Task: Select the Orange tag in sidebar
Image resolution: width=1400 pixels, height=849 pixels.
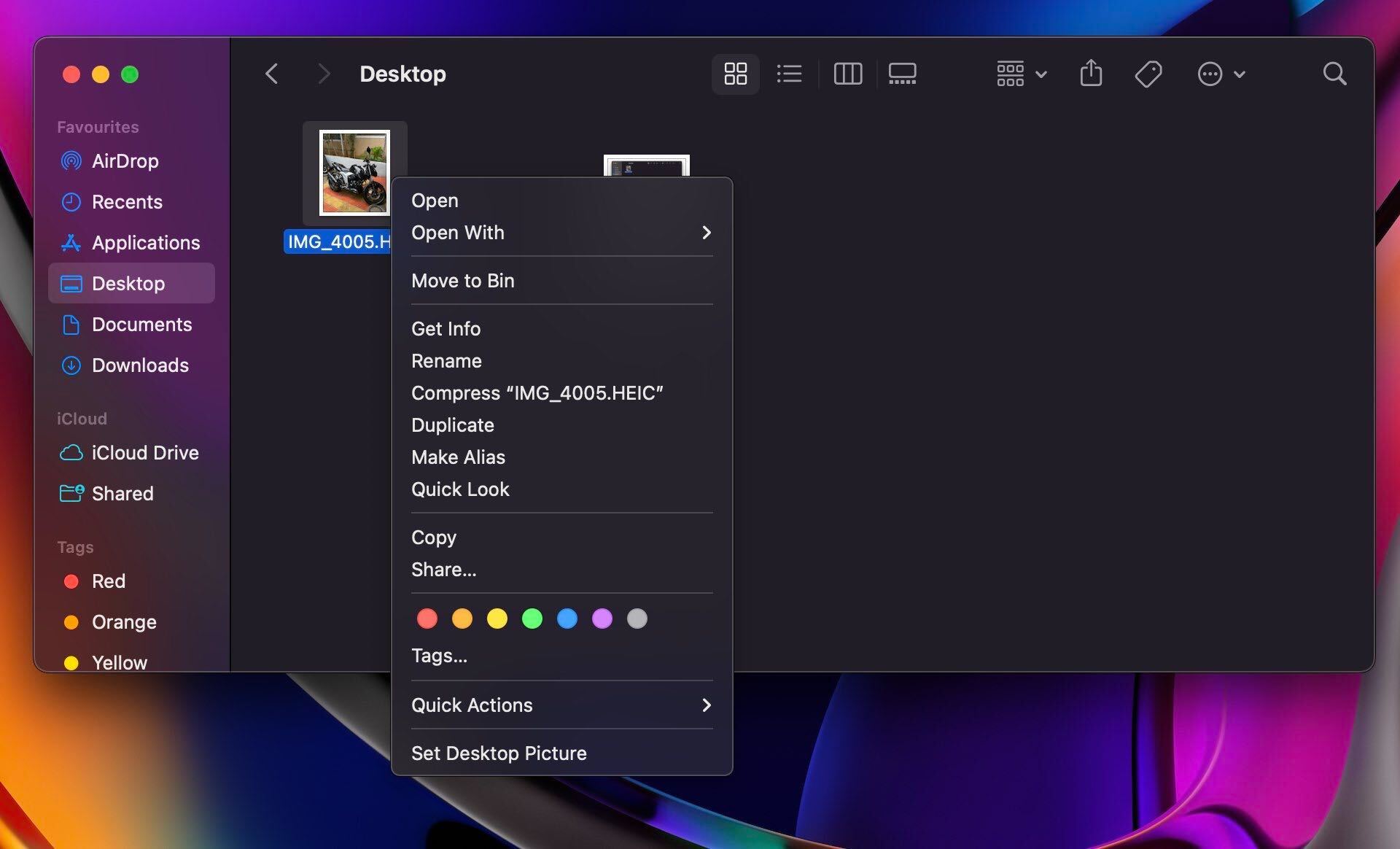Action: pos(131,621)
